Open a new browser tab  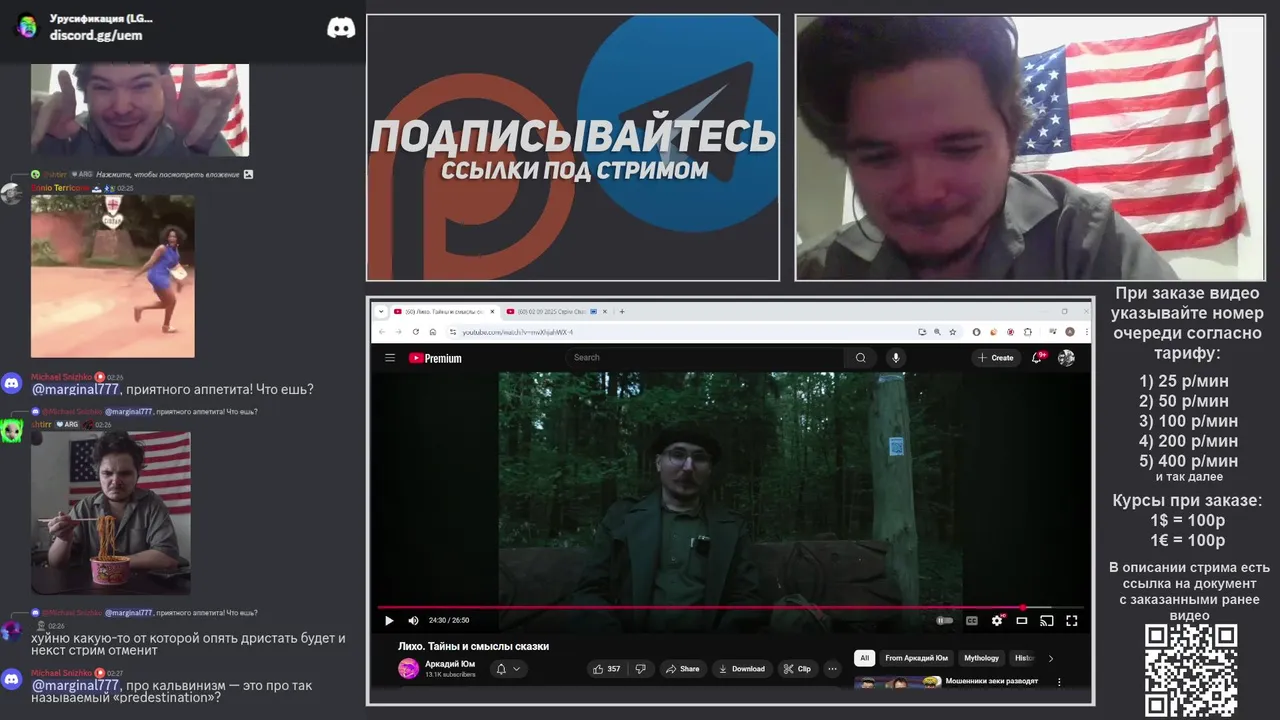coord(622,311)
